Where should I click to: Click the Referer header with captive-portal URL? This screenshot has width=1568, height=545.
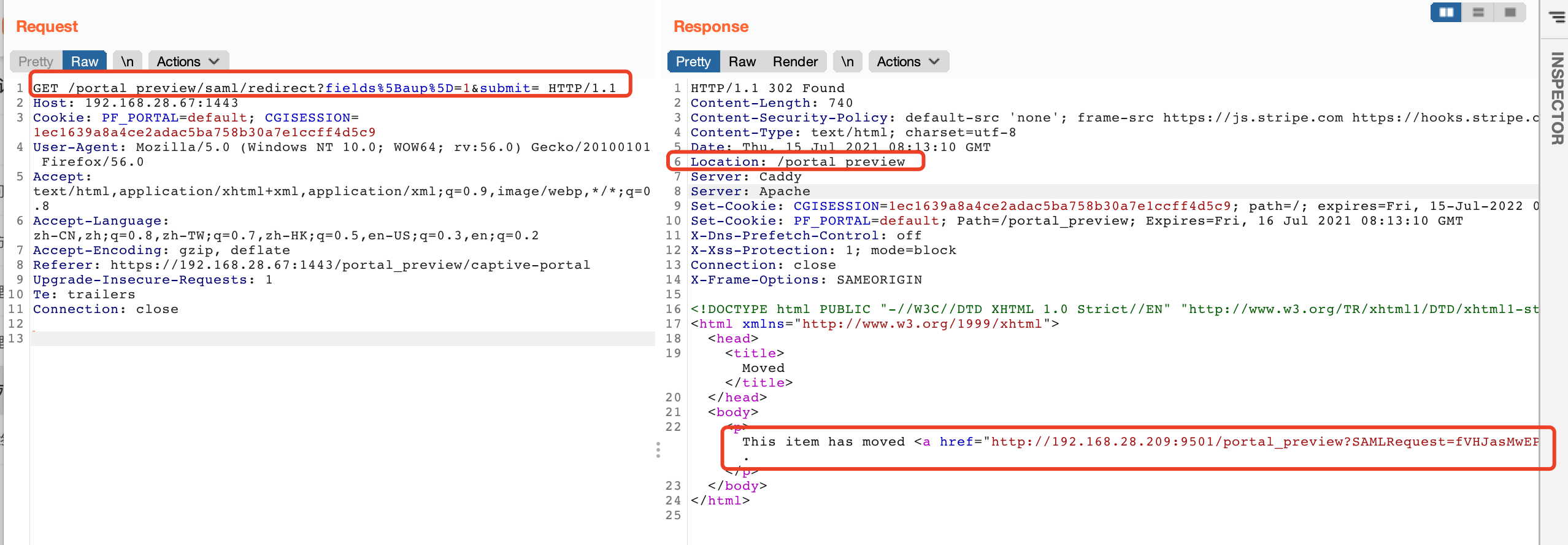[312, 265]
